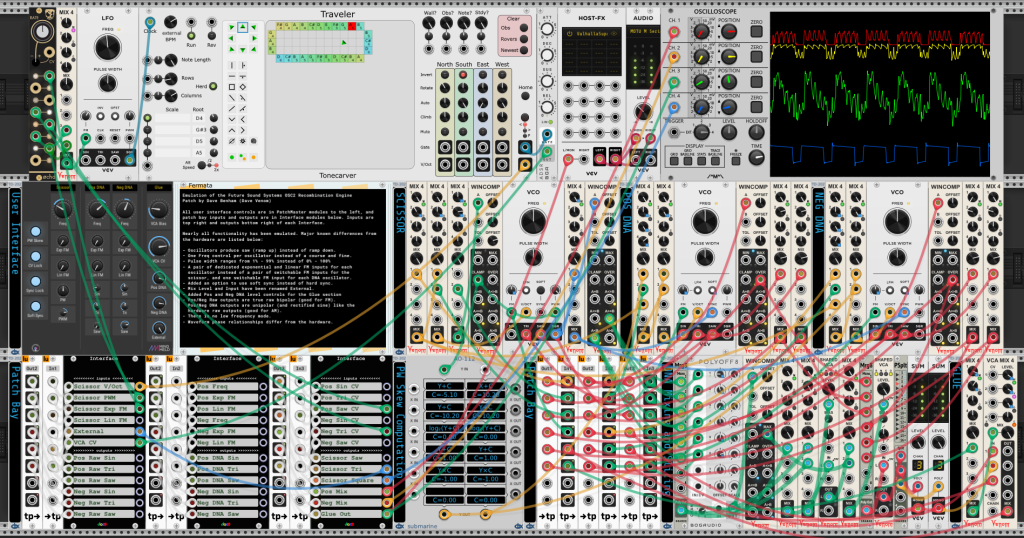
Task: Toggle the FREEZE button on Oscilloscope
Action: click(736, 161)
